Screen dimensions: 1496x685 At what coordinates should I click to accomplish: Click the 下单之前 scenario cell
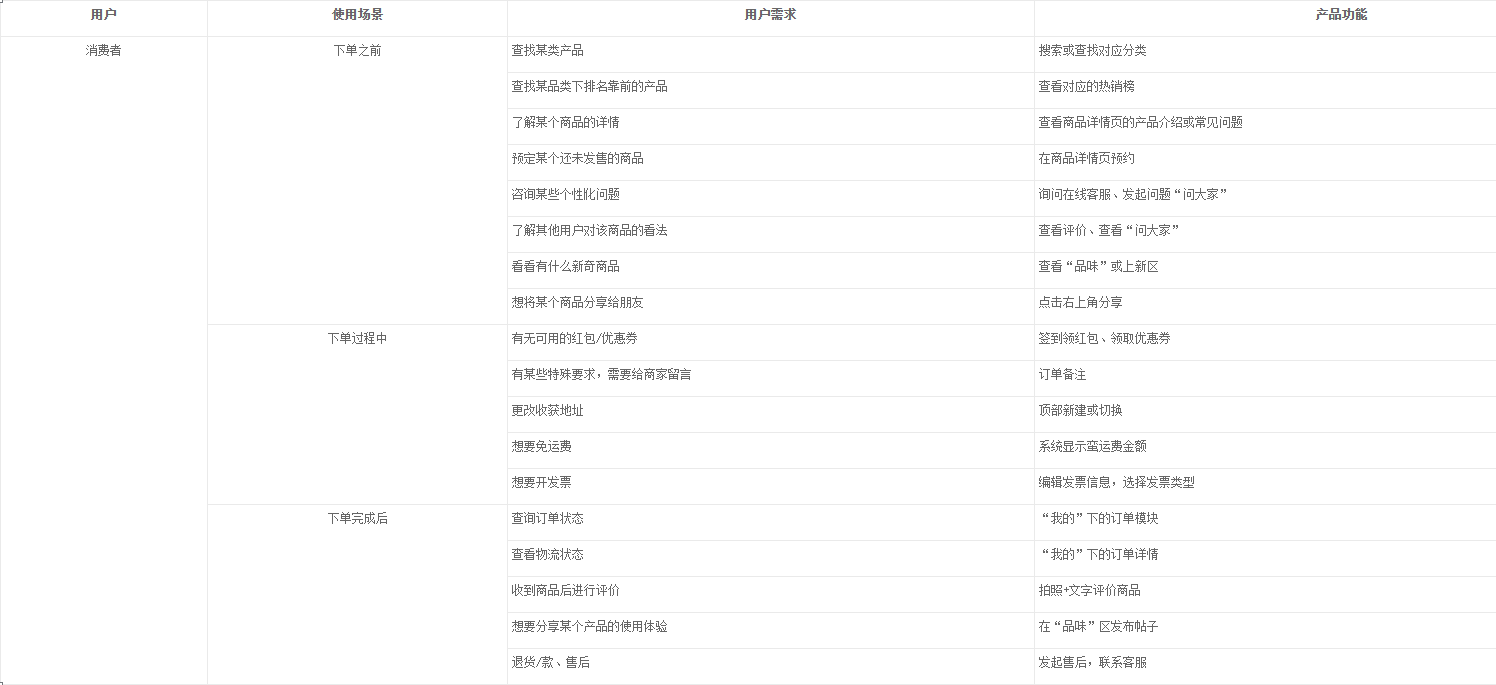[356, 49]
